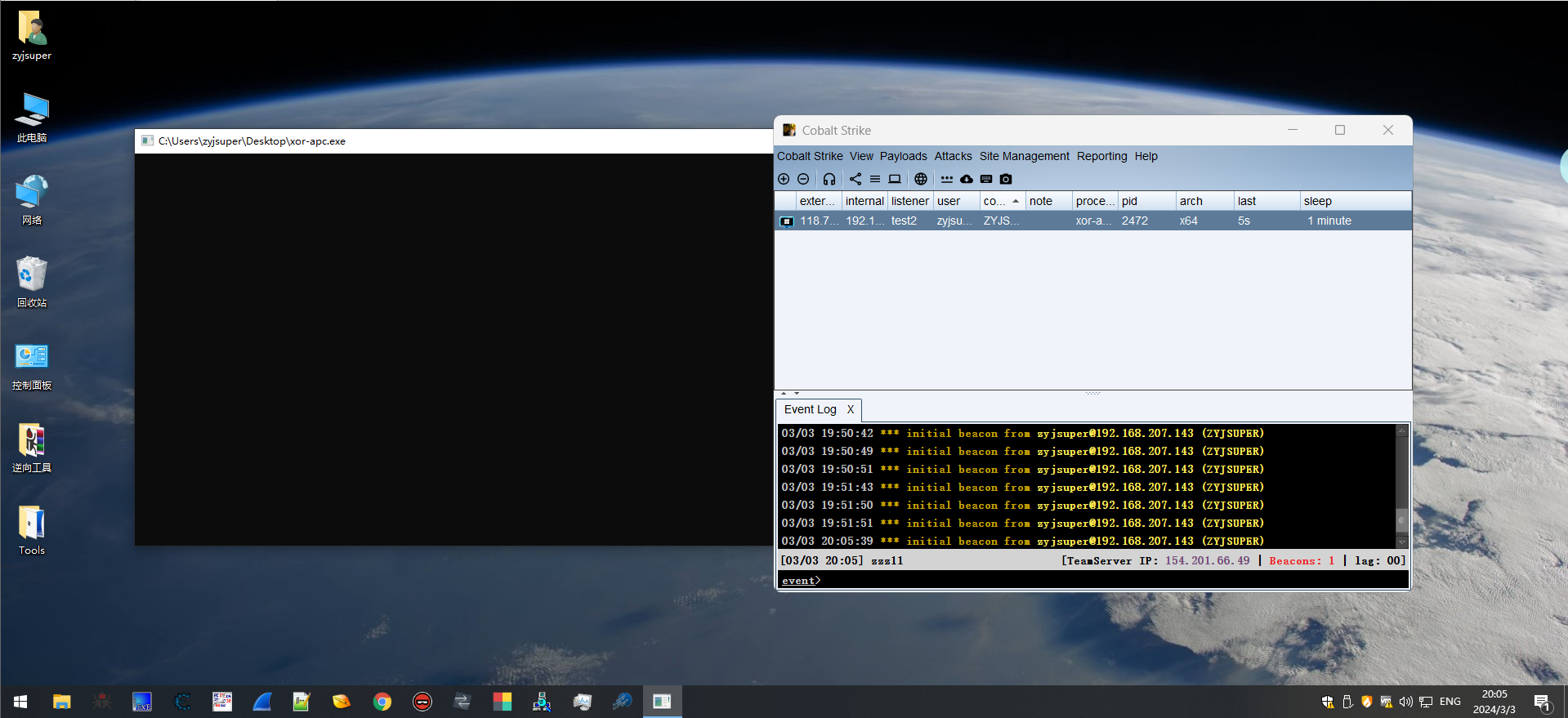Click the event> command input field
The image size is (1568, 718).
click(x=1092, y=580)
